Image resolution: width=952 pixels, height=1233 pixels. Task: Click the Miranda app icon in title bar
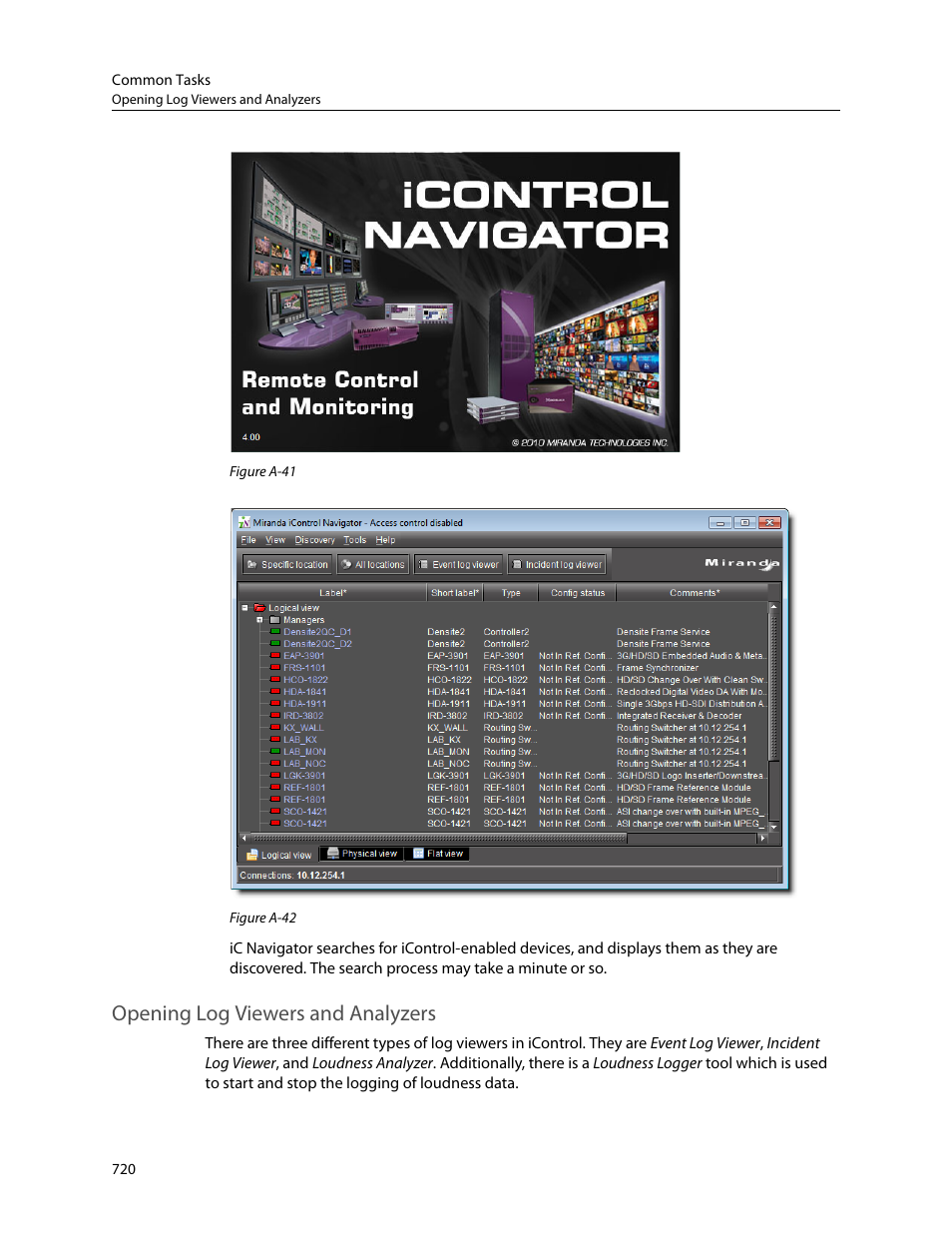pyautogui.click(x=244, y=522)
